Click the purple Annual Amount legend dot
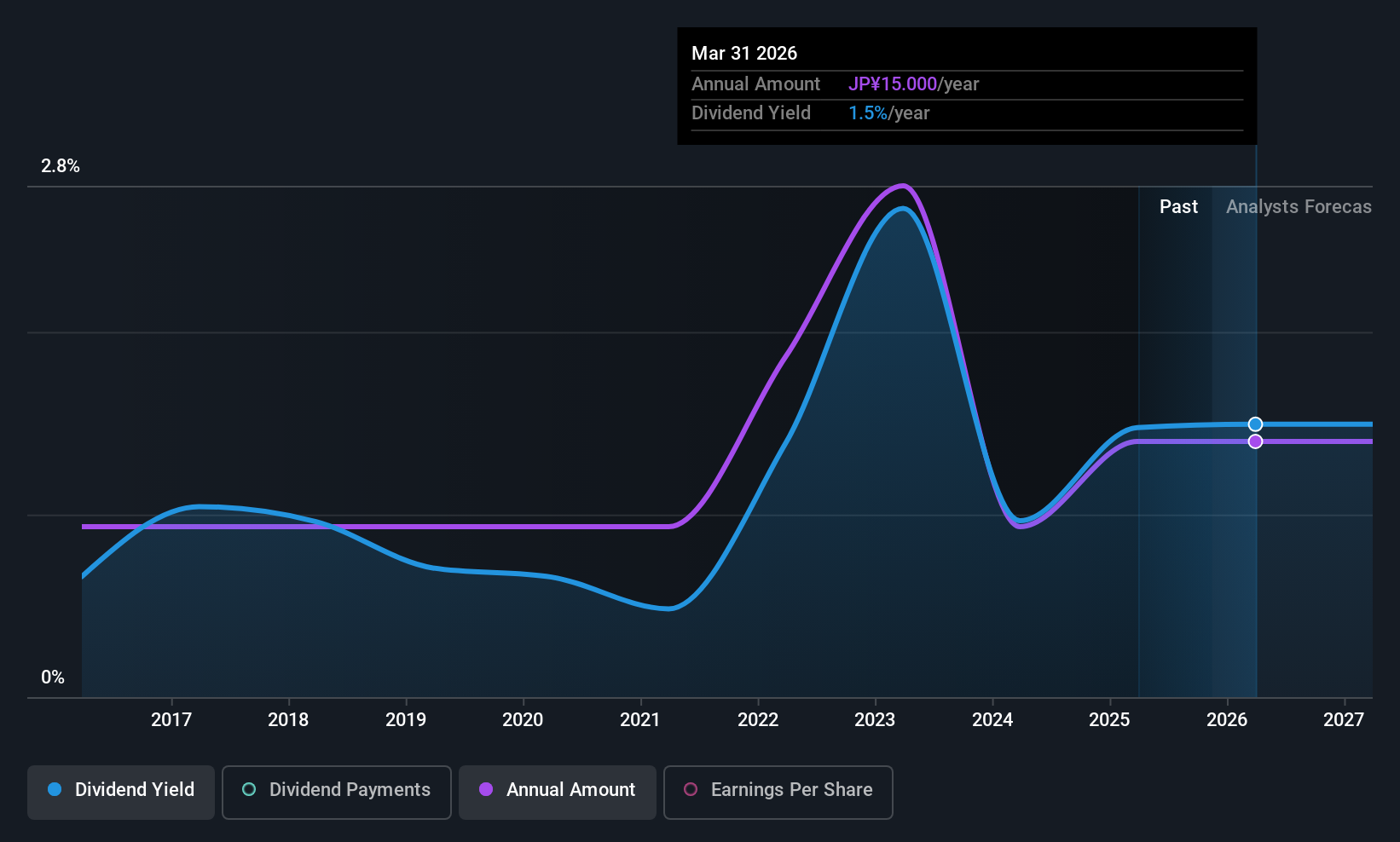The image size is (1400, 842). (x=486, y=789)
